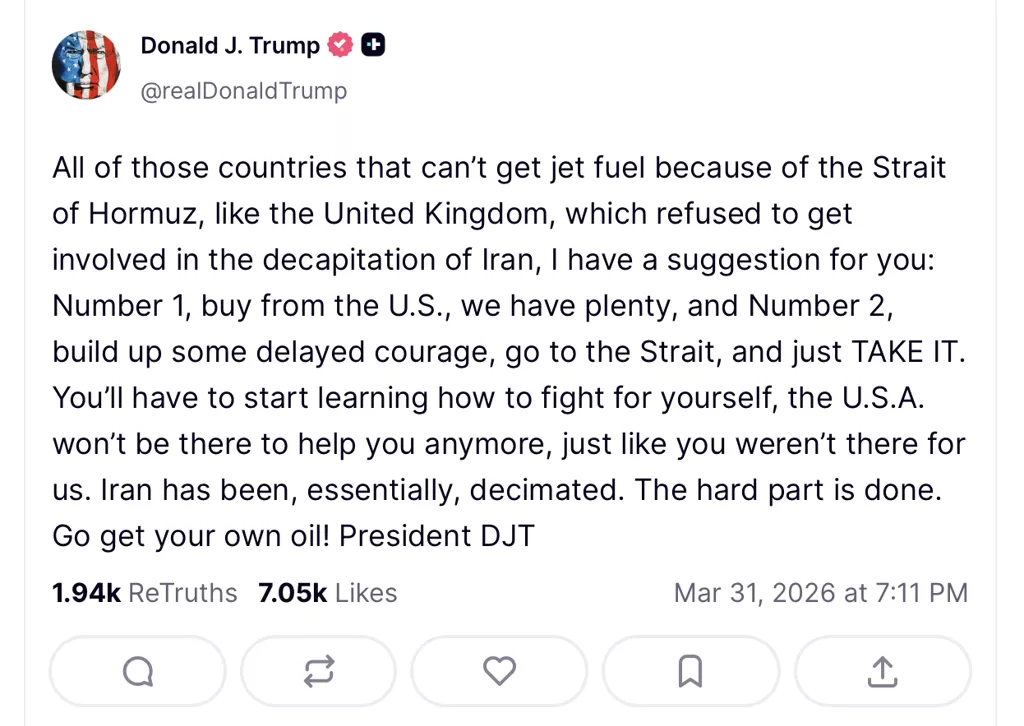View the 1.94k ReTruths list

click(x=145, y=593)
